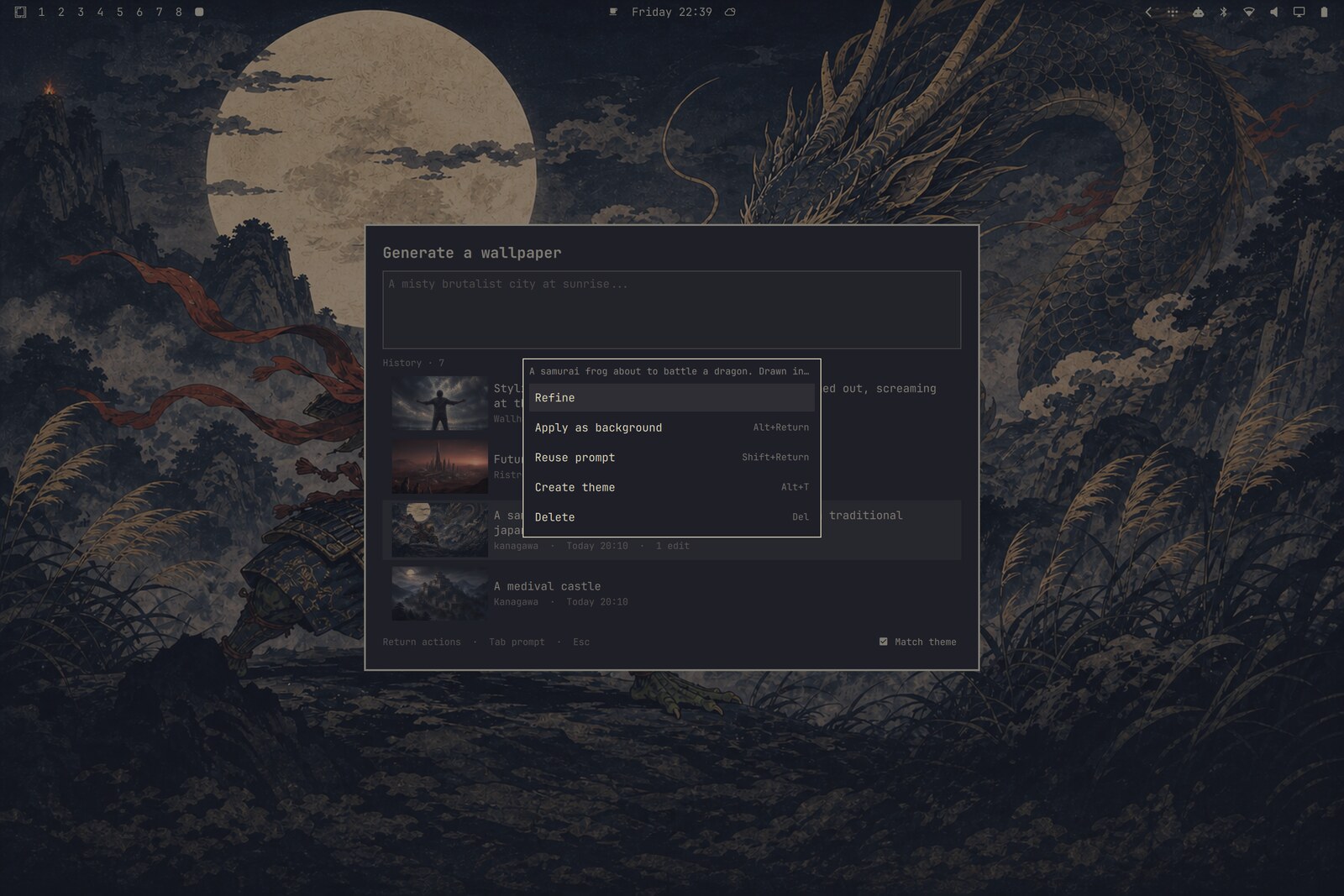Switch to workspace 1
Screen dimensions: 1344x896
41,12
